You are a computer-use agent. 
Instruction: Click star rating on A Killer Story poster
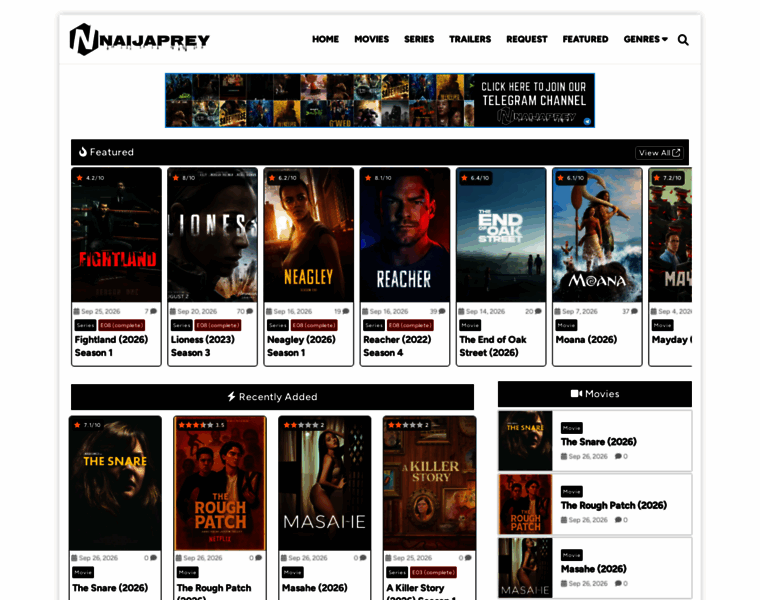(408, 425)
